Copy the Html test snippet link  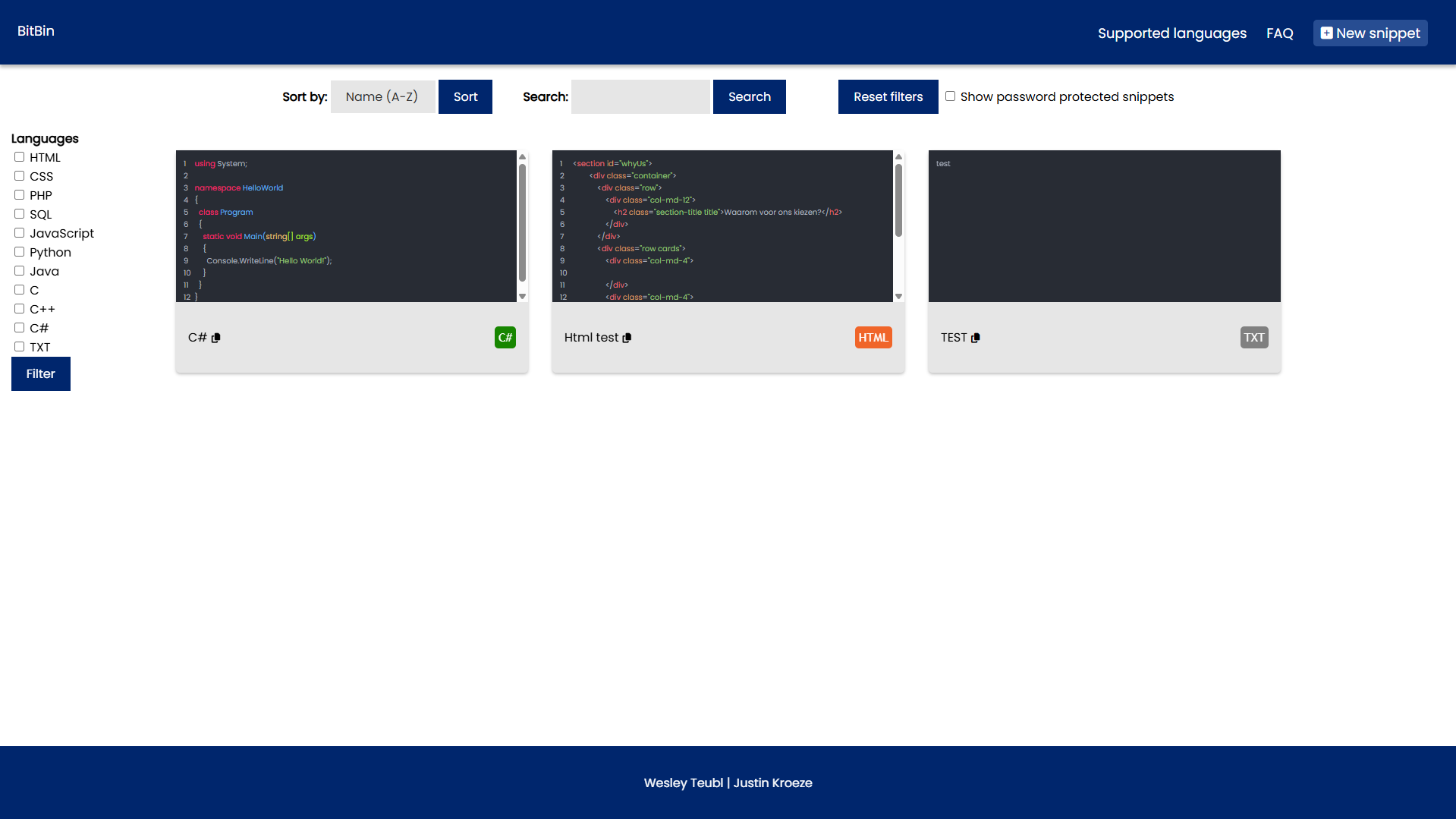627,338
